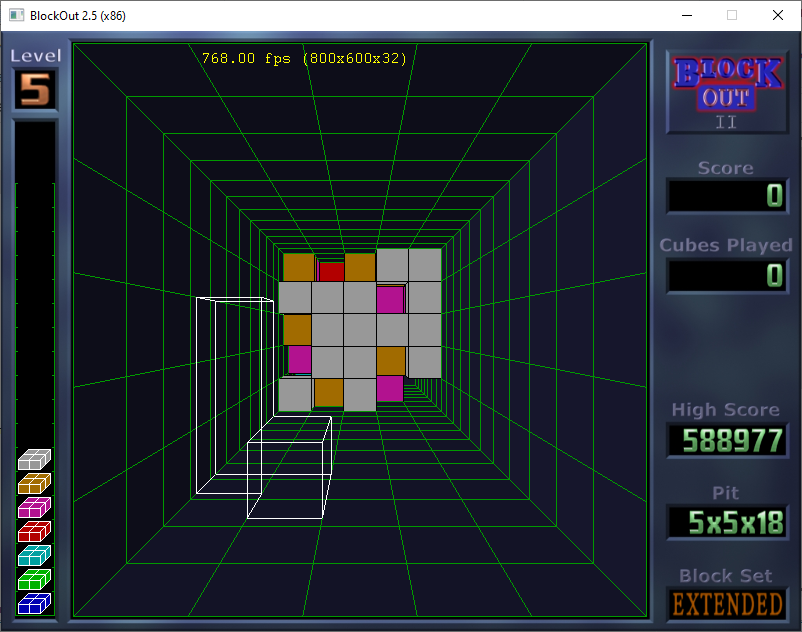
Task: Close the BlockOut window
Action: coord(777,15)
